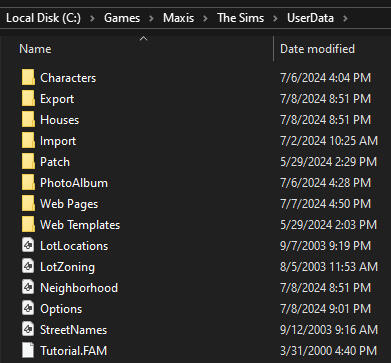
Task: Expand the chevron after UserData
Action: 345,18
